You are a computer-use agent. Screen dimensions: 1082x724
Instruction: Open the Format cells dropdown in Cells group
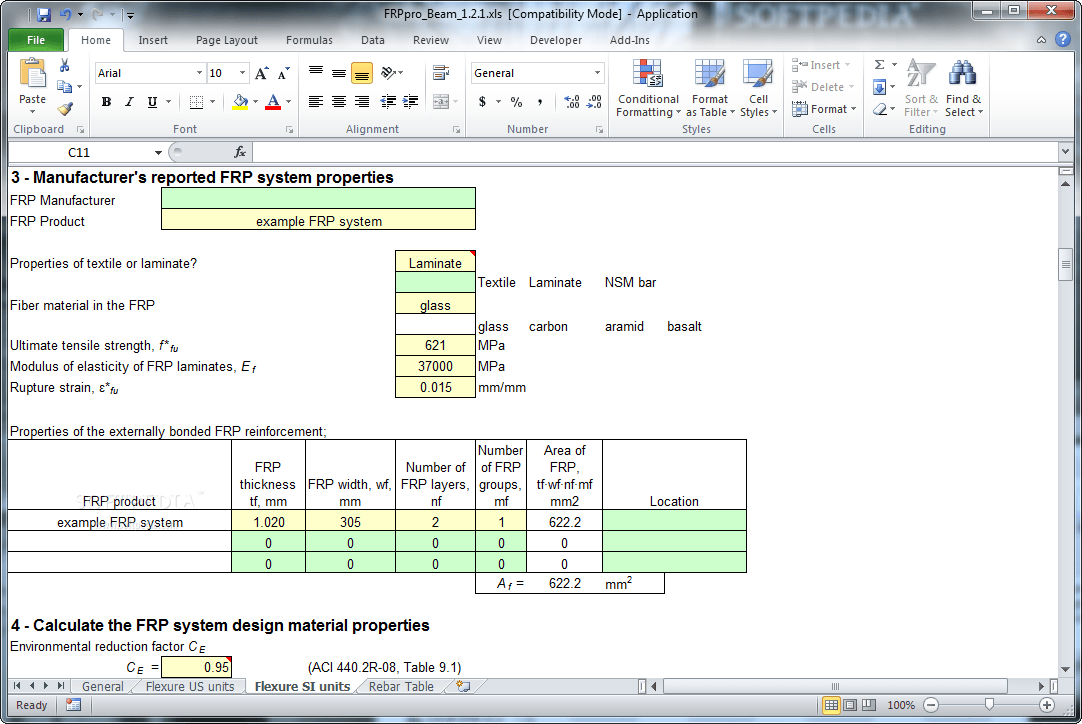tap(825, 109)
